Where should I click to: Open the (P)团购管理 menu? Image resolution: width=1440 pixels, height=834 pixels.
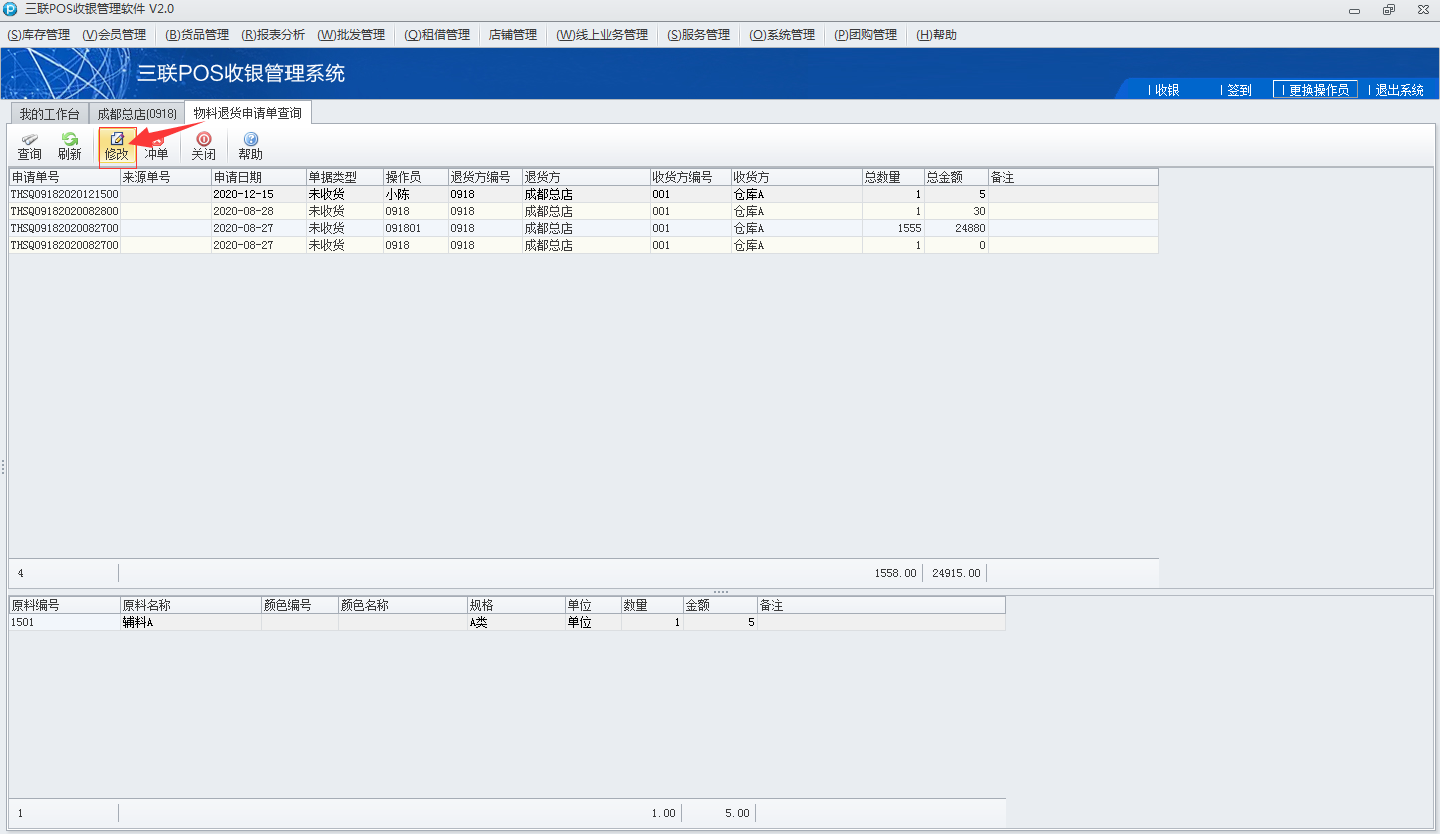866,34
